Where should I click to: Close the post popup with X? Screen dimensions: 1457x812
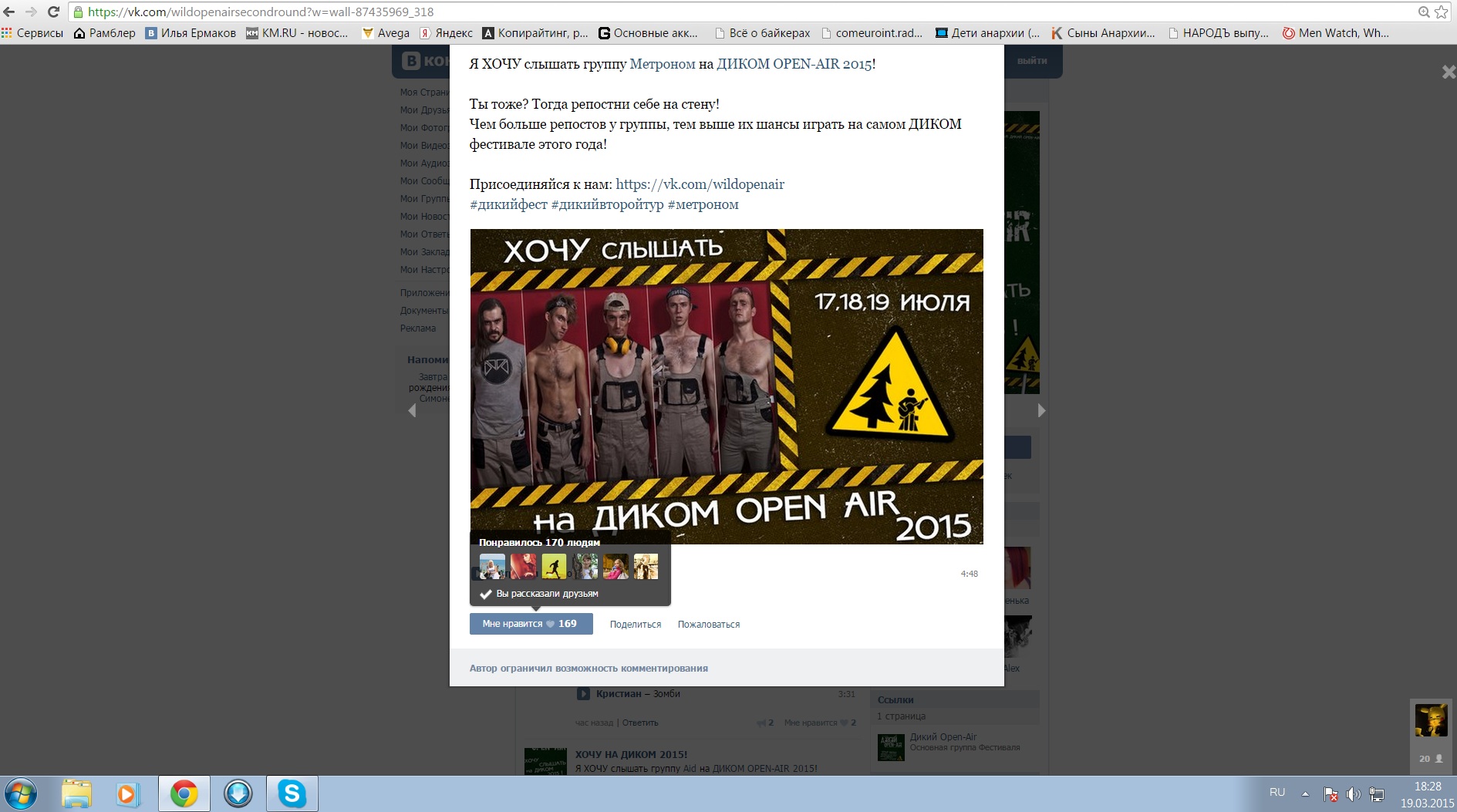pos(1449,72)
